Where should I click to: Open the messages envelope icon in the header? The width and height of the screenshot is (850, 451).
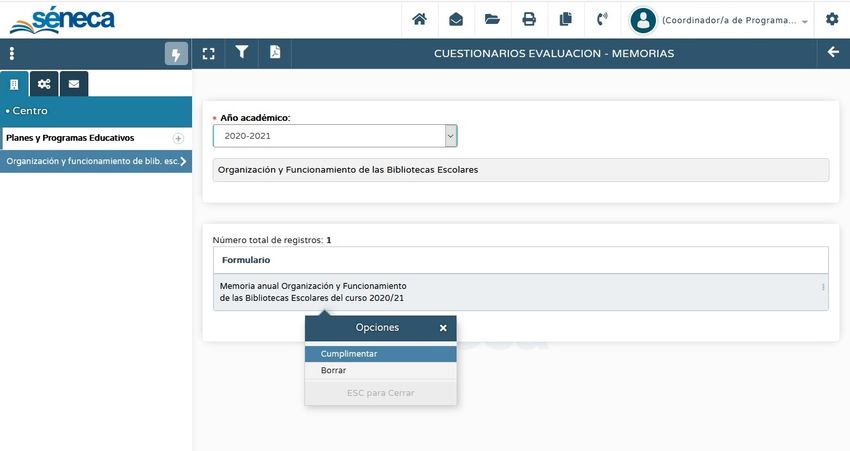pos(456,19)
